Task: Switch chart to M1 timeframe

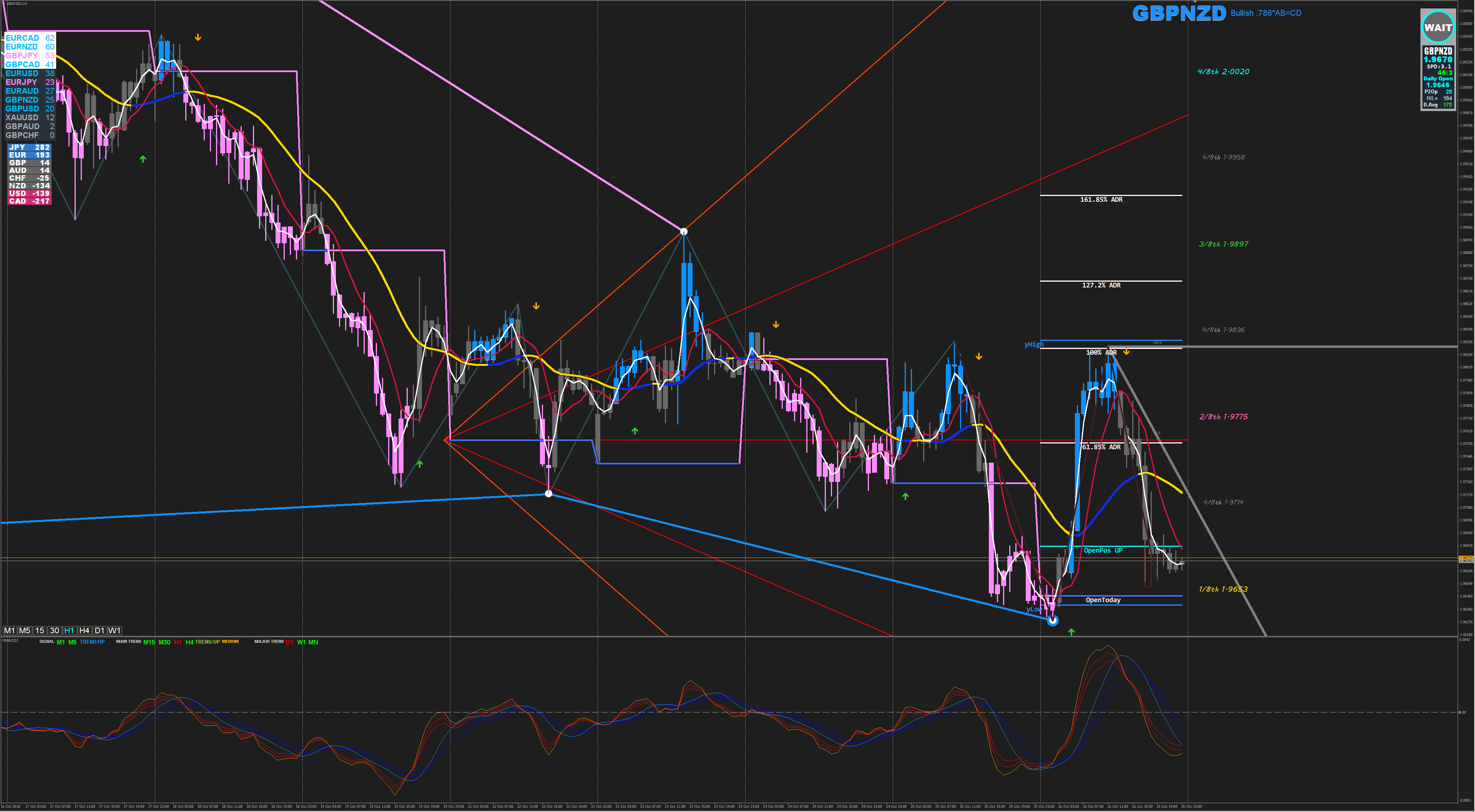Action: pyautogui.click(x=9, y=631)
